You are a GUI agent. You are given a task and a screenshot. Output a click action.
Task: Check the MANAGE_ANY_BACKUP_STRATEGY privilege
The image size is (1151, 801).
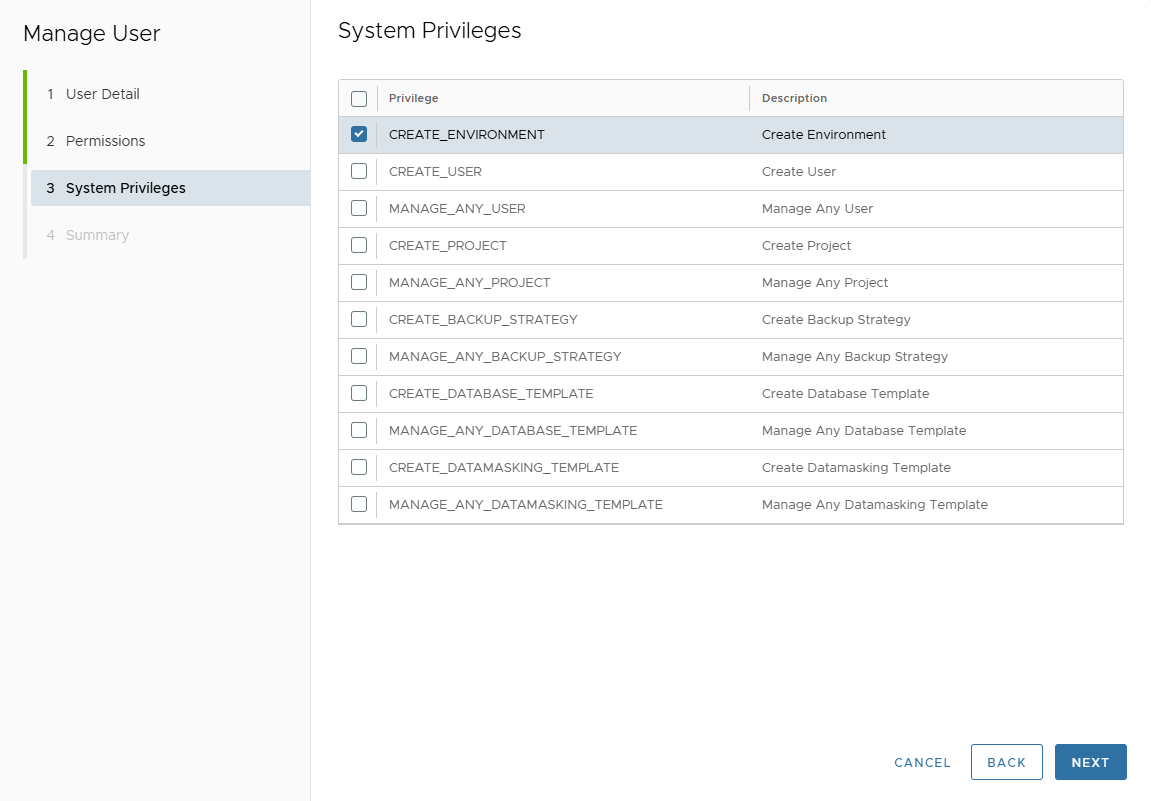pos(359,356)
